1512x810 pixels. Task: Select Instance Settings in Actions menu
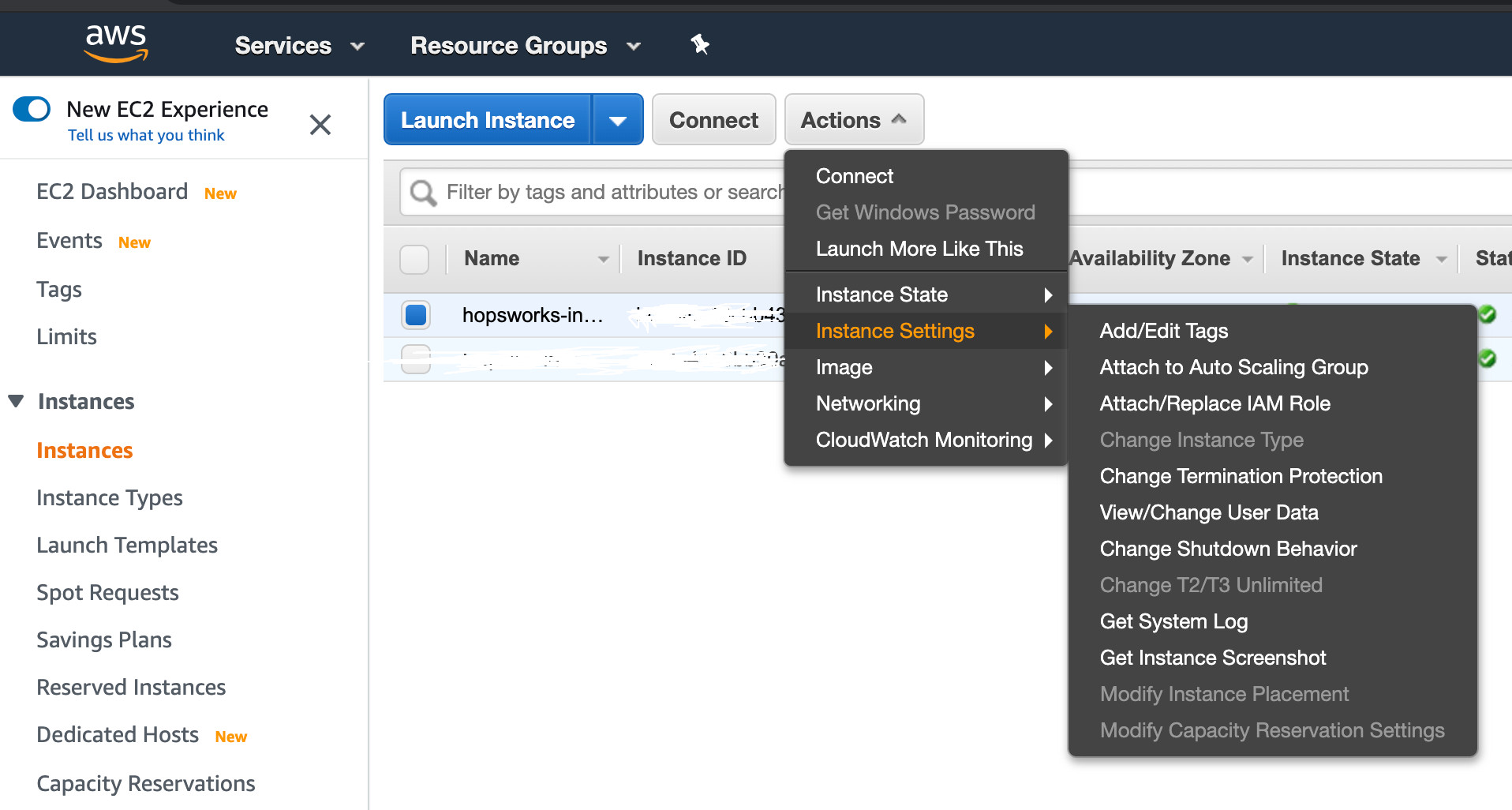coord(926,331)
